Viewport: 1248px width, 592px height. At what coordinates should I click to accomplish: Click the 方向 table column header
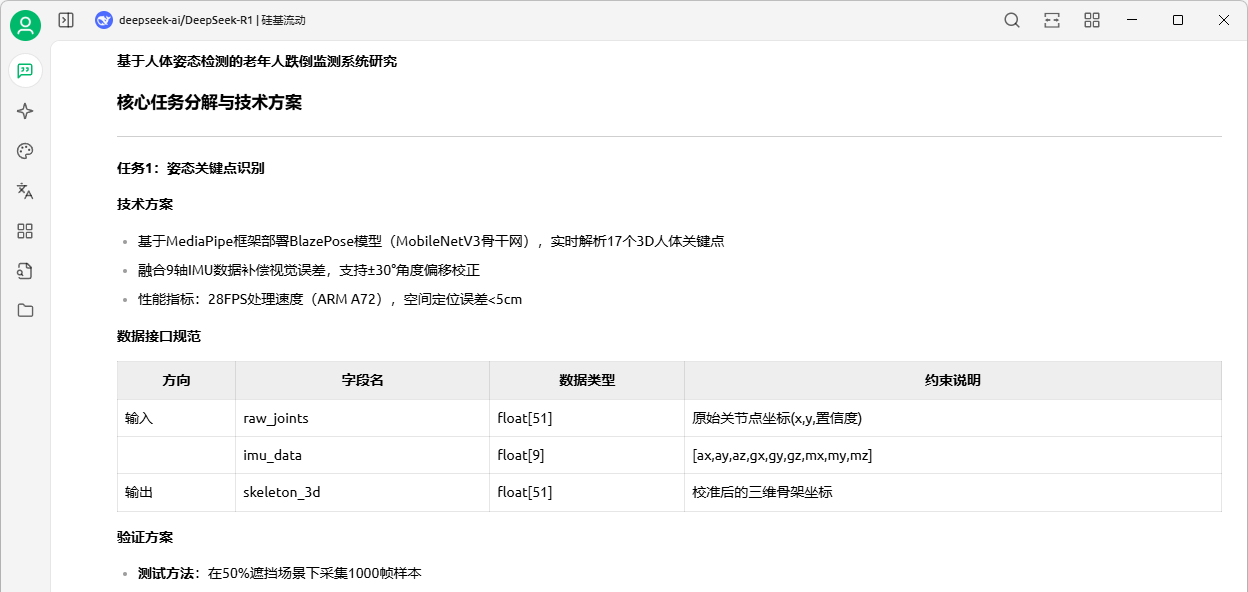[x=176, y=380]
